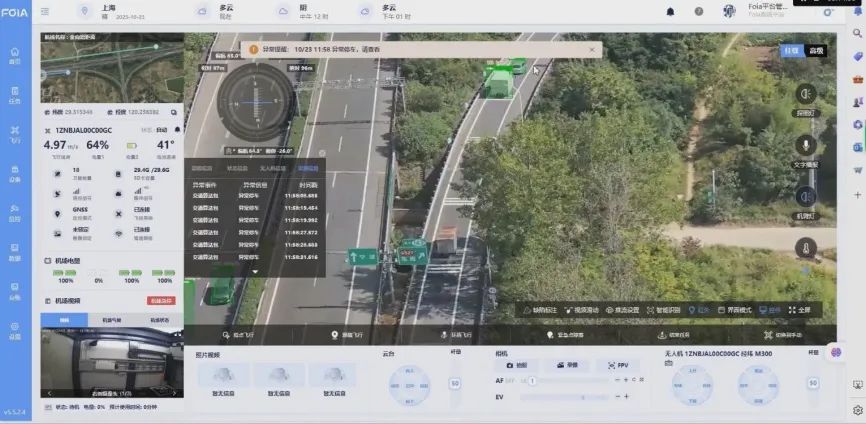Select the Anomaly info tab above the event table

click(x=308, y=169)
